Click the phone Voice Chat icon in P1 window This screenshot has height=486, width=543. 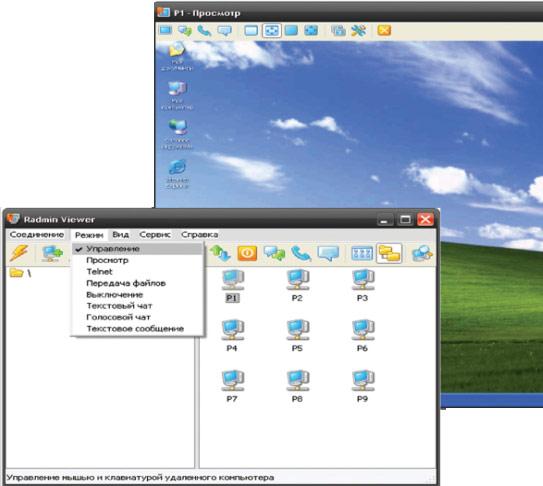coord(204,30)
